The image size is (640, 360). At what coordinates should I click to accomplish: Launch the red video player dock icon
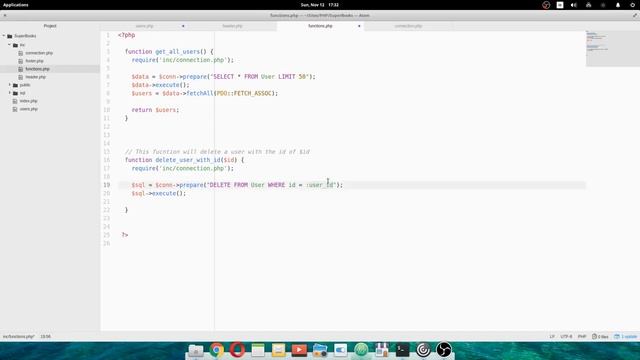pyautogui.click(x=299, y=350)
